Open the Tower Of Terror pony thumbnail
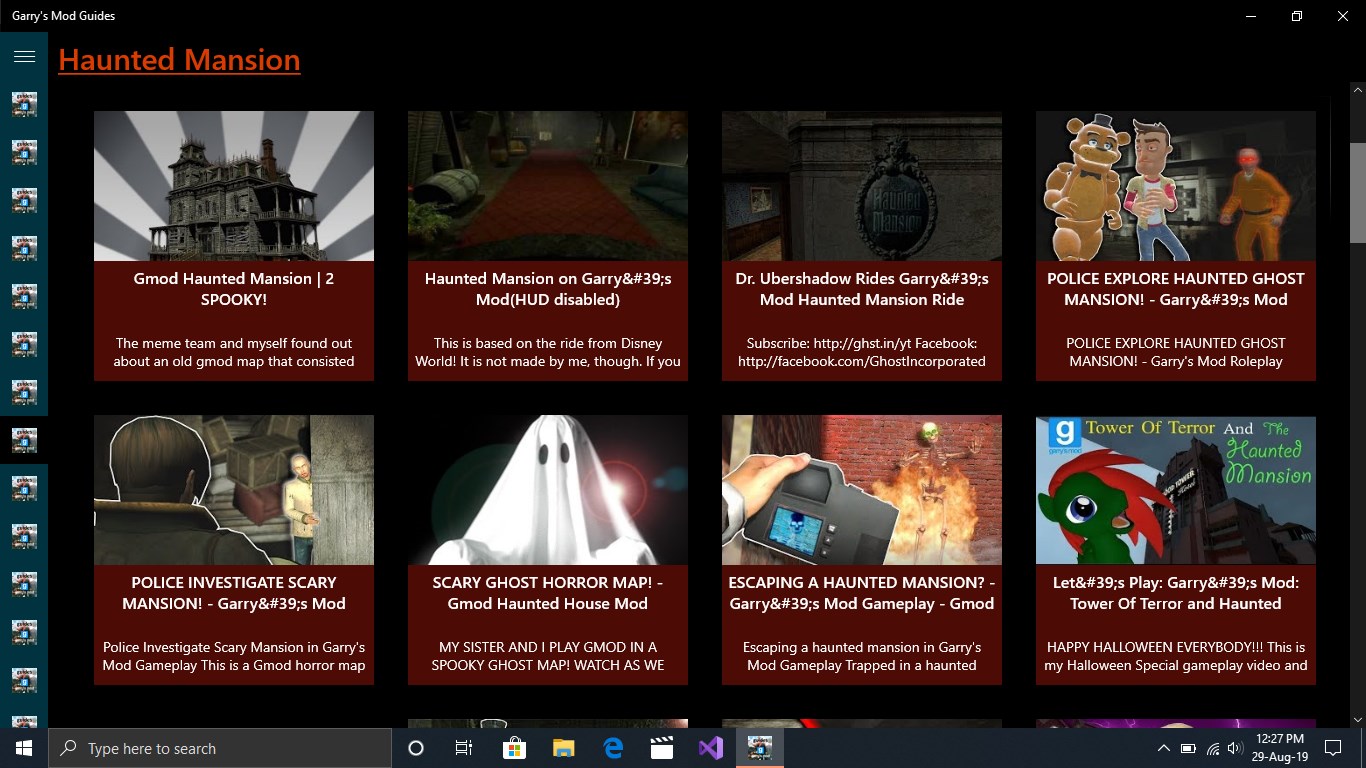Image resolution: width=1366 pixels, height=768 pixels. click(x=1176, y=490)
